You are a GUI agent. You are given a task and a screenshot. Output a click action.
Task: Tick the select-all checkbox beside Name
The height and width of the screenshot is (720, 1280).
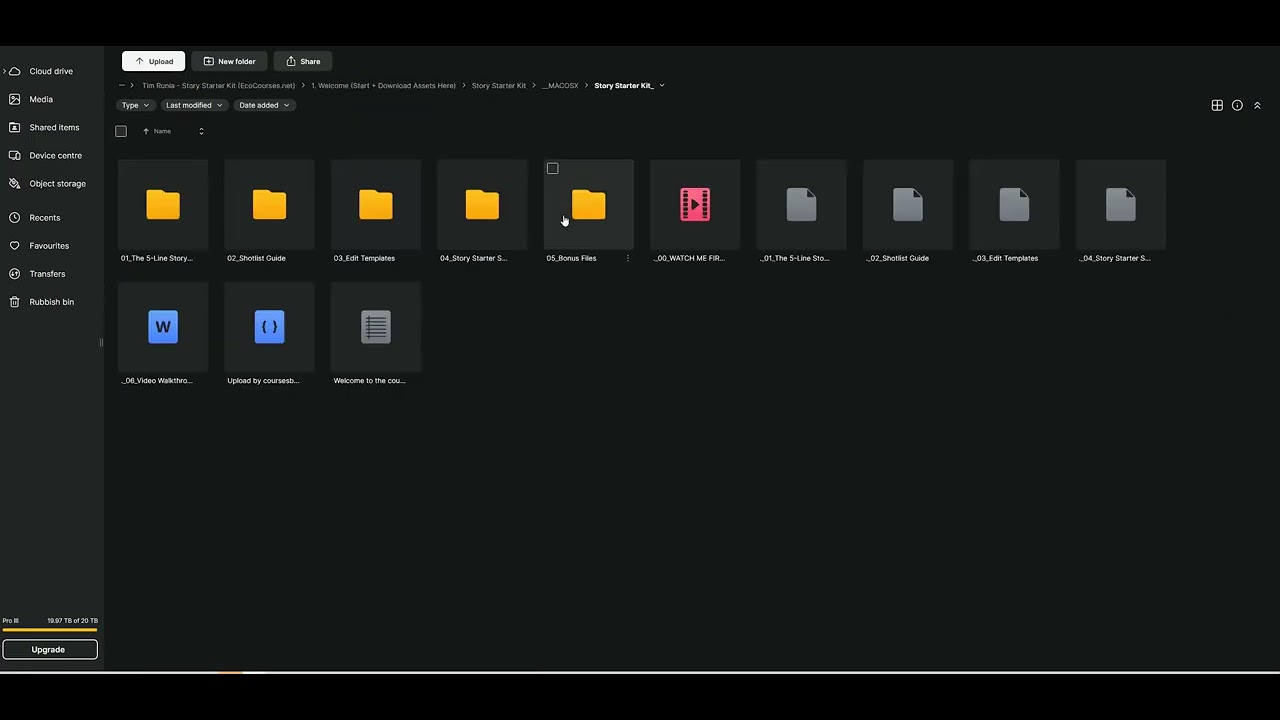coord(121,131)
